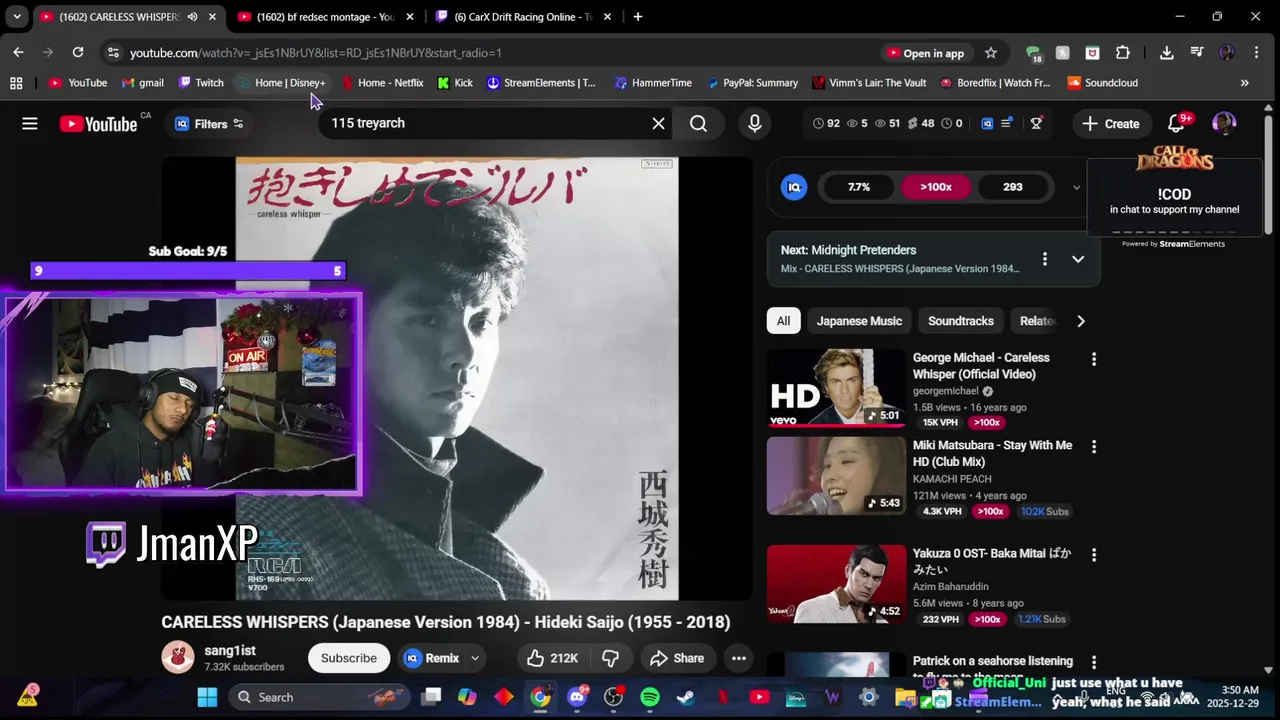1280x720 pixels.
Task: Open the YouTube account avatar menu
Action: tap(1224, 123)
